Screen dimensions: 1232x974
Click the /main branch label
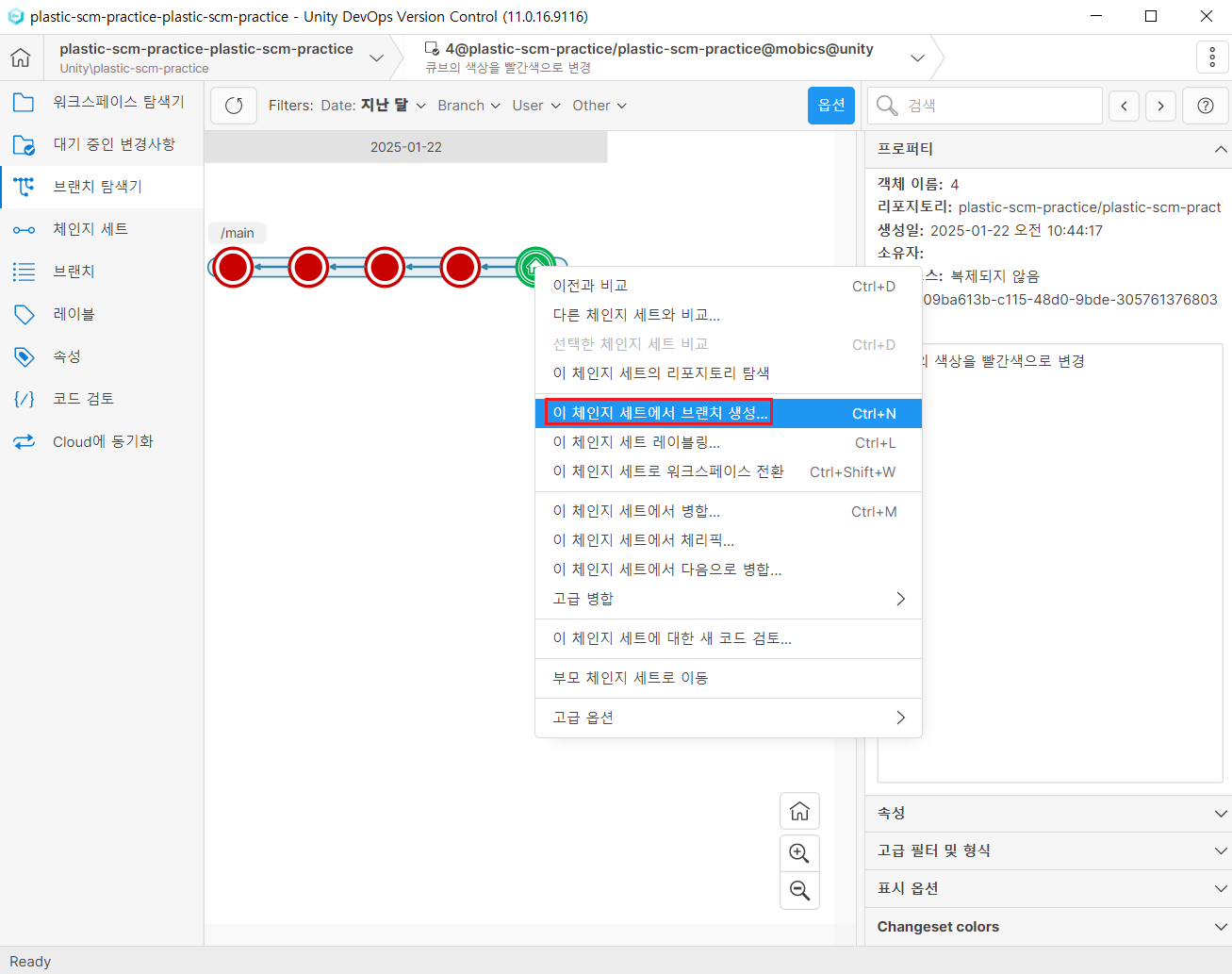click(x=238, y=233)
